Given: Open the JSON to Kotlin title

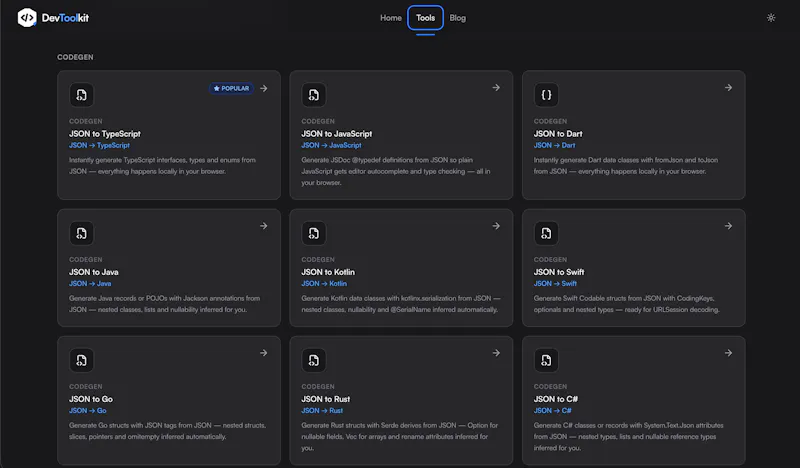Looking at the screenshot, I should click(328, 272).
